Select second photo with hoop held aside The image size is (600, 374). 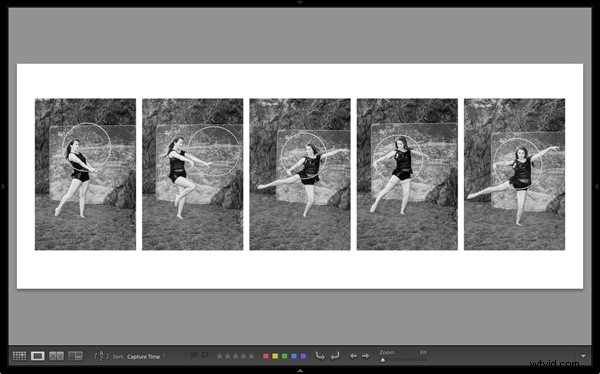click(x=192, y=174)
